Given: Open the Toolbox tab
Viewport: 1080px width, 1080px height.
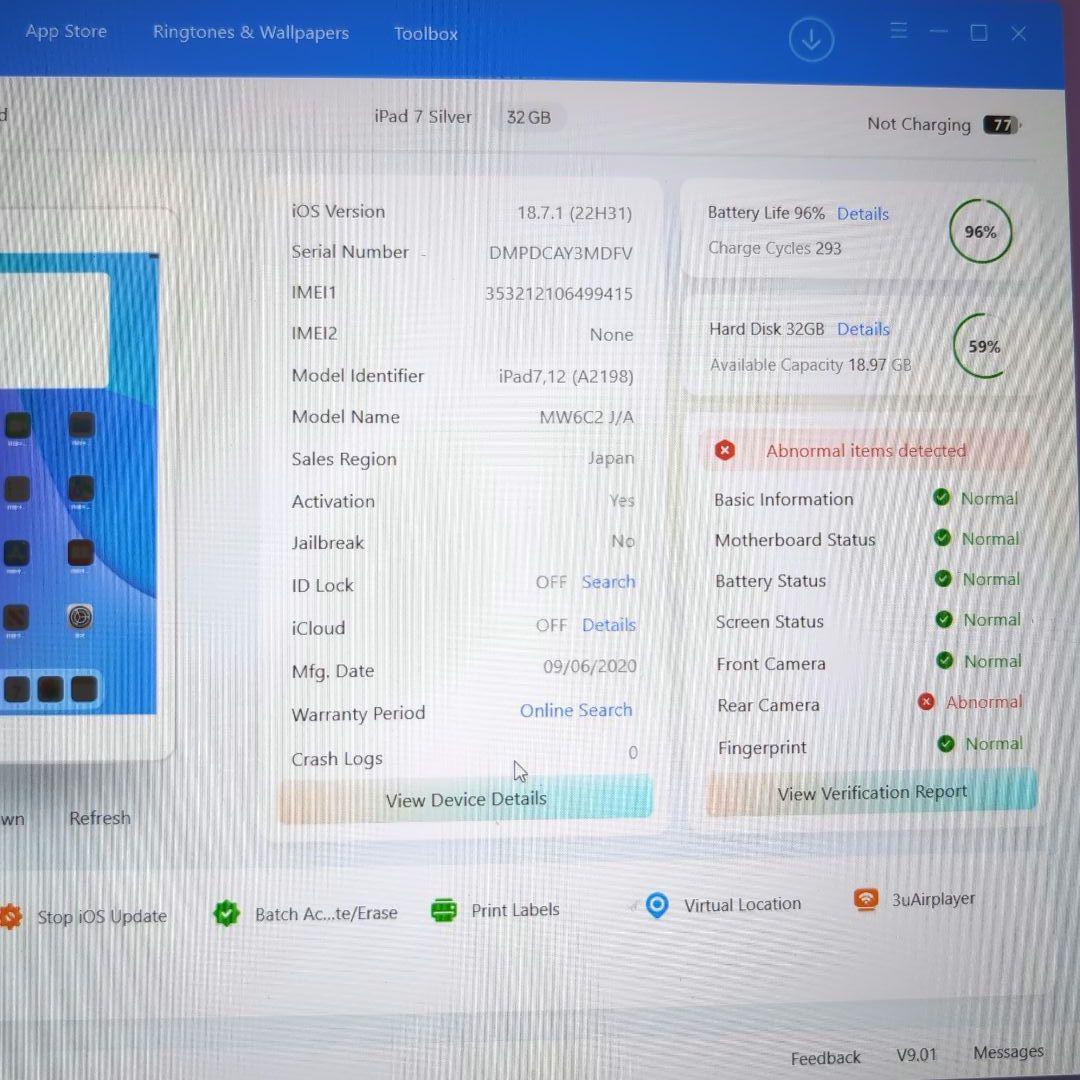Looking at the screenshot, I should [426, 34].
